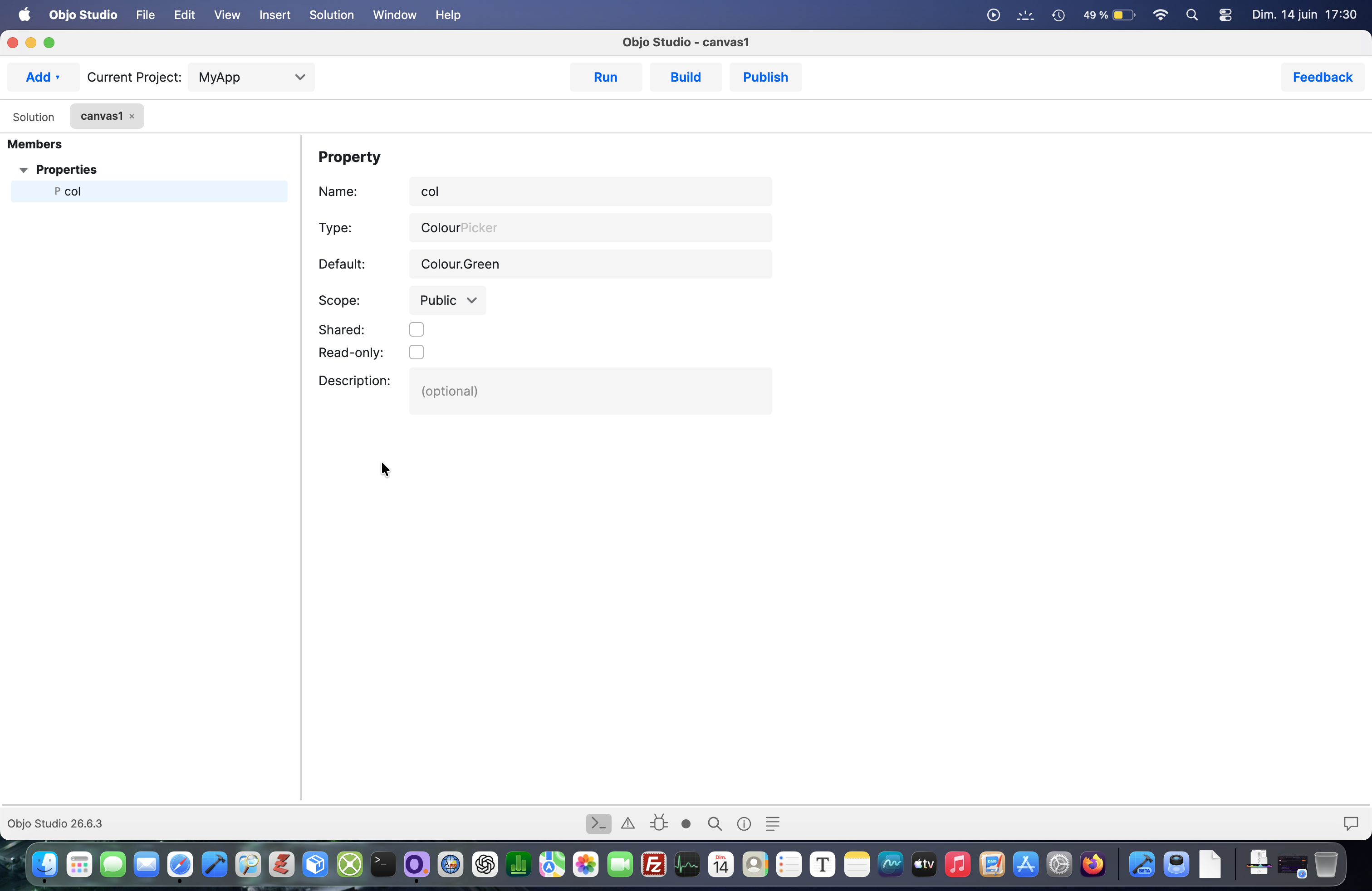Open the View menu

coord(227,15)
